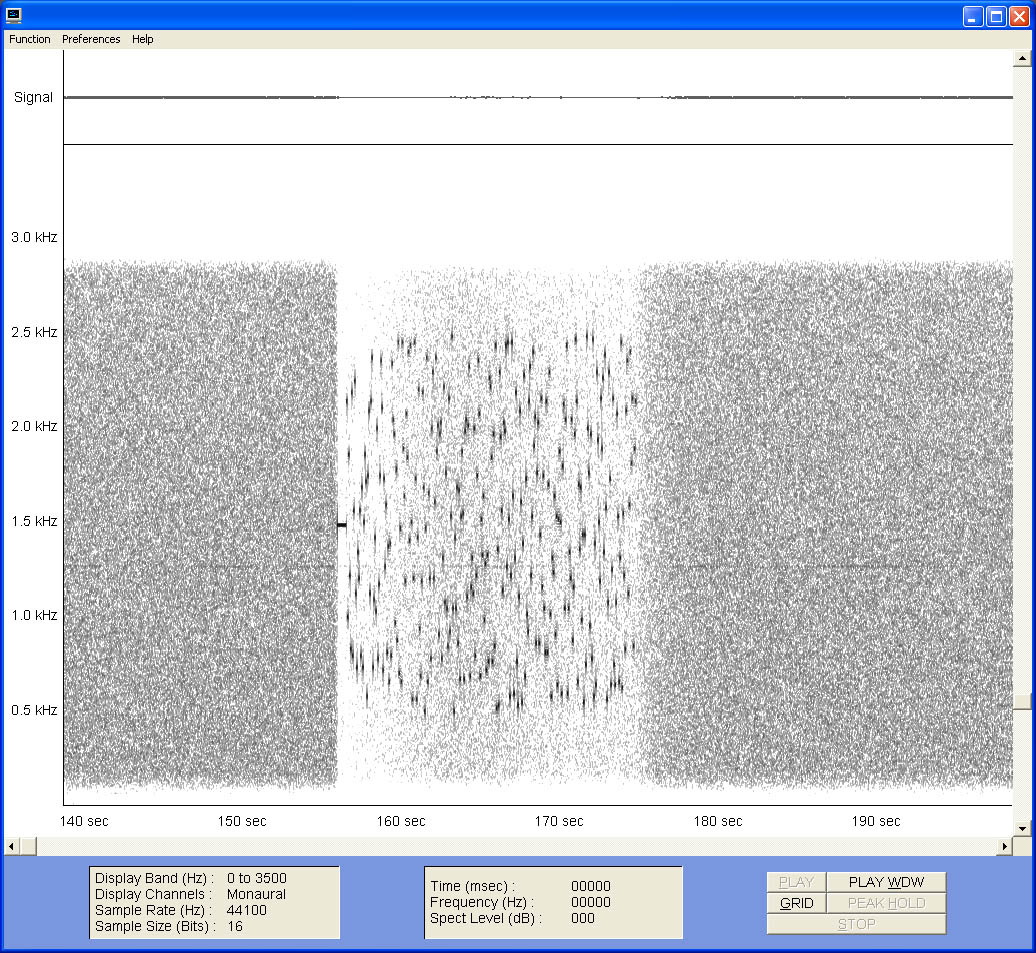The width and height of the screenshot is (1036, 953).
Task: Click the horizontal scrollbar left arrow
Action: point(12,846)
